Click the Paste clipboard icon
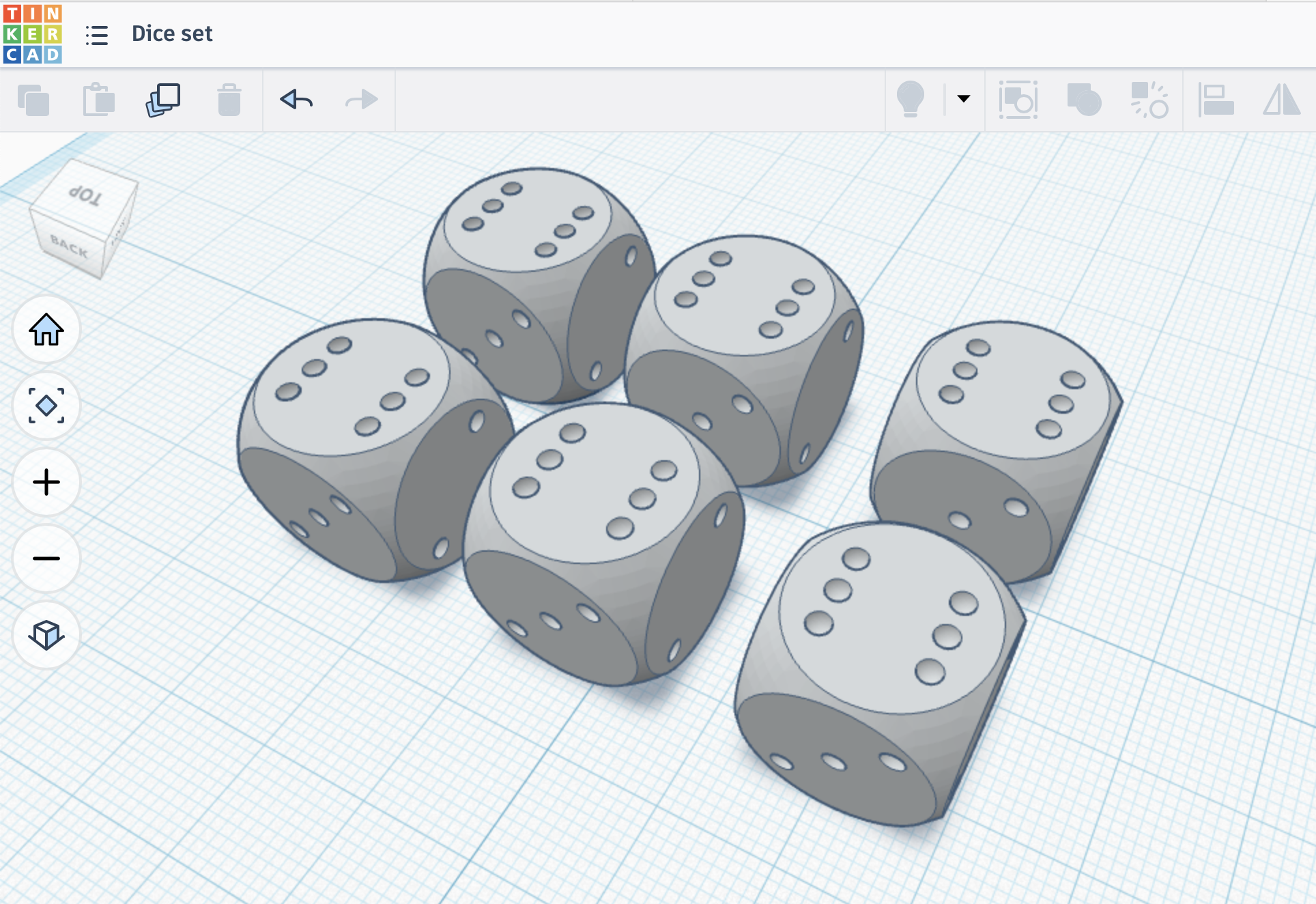This screenshot has height=904, width=1316. 99,100
